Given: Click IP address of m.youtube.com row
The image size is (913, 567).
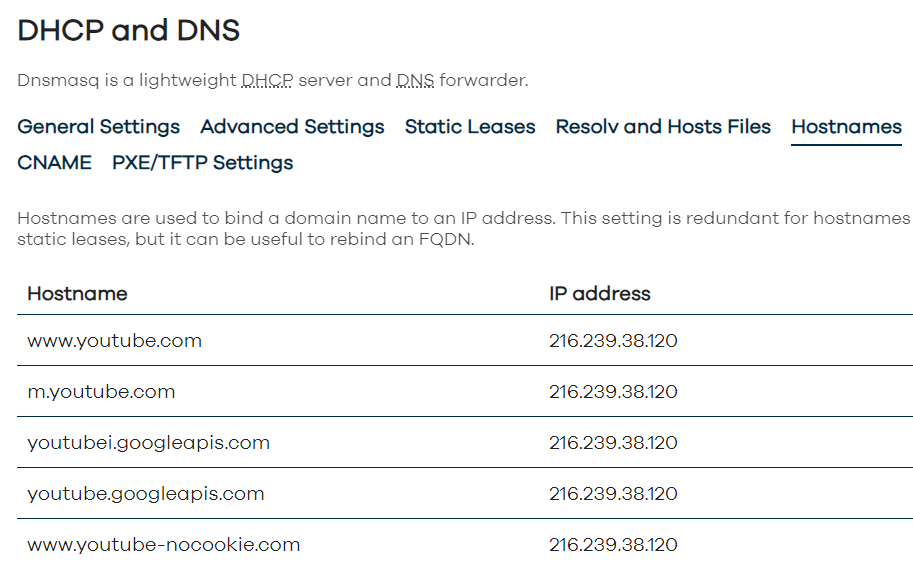Looking at the screenshot, I should [613, 392].
